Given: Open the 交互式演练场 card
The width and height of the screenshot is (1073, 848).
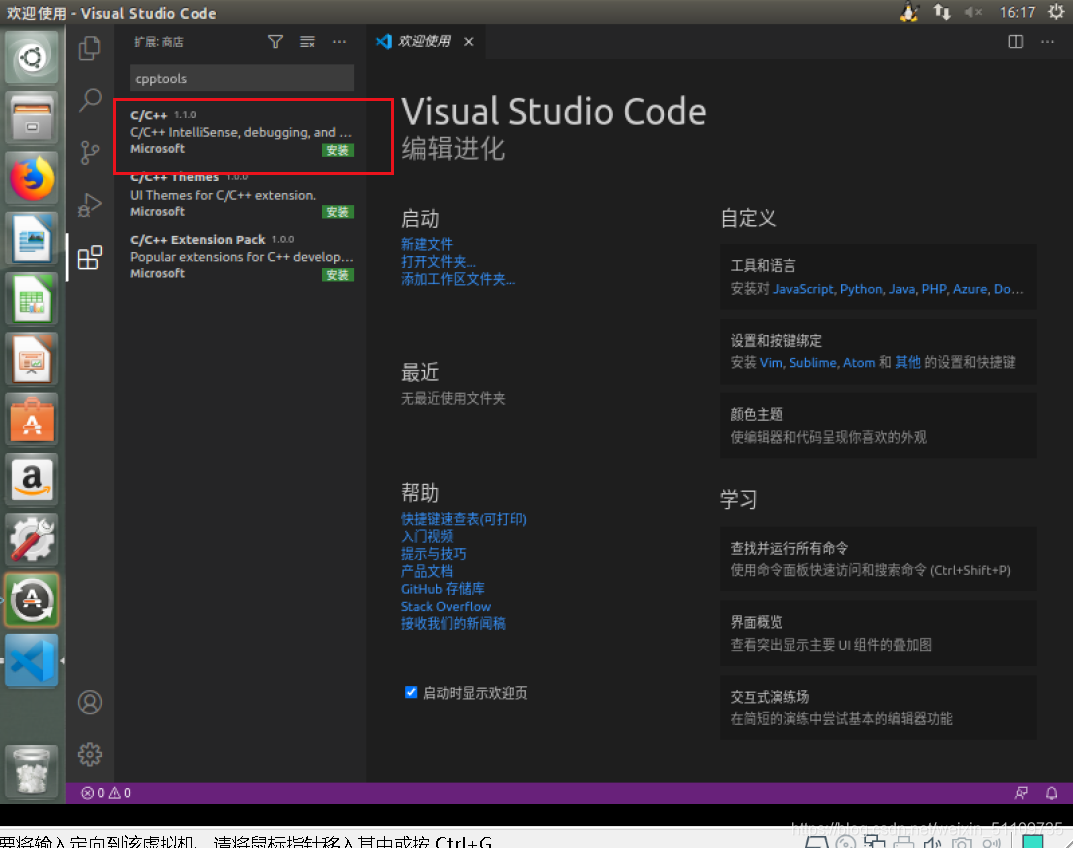Looking at the screenshot, I should pyautogui.click(x=877, y=707).
